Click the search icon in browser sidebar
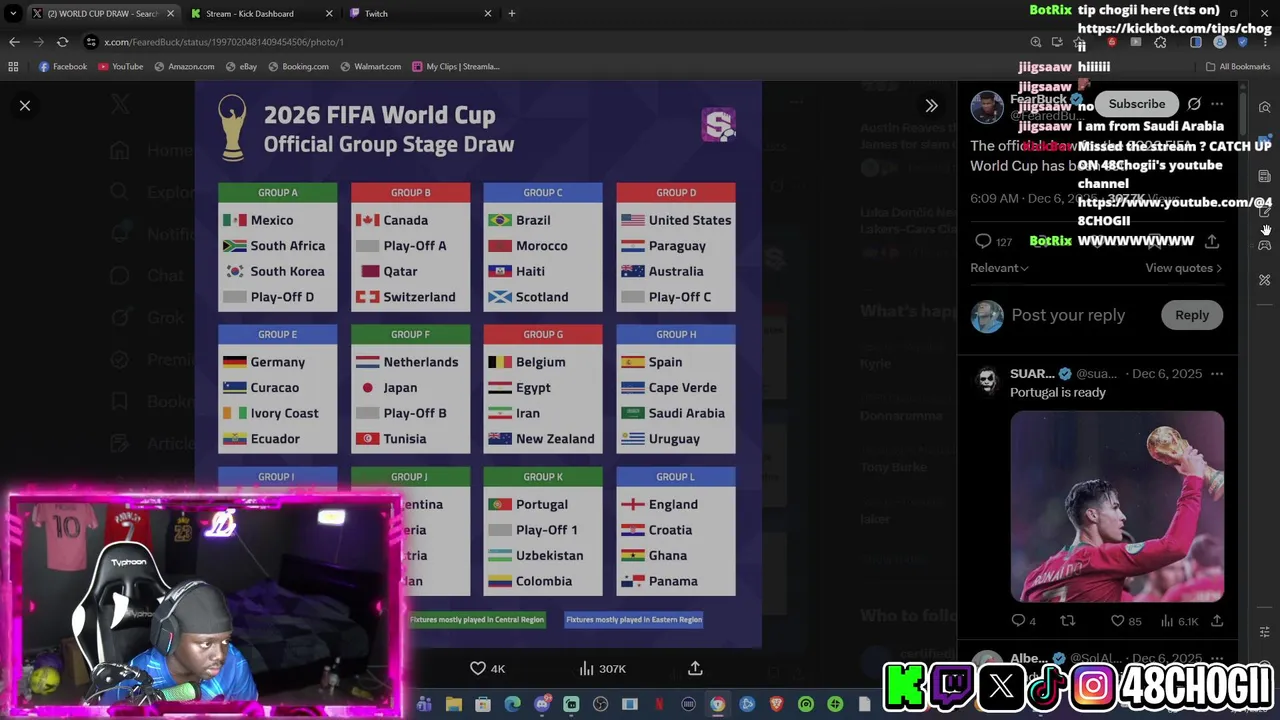Image resolution: width=1280 pixels, height=720 pixels. pos(1265,107)
